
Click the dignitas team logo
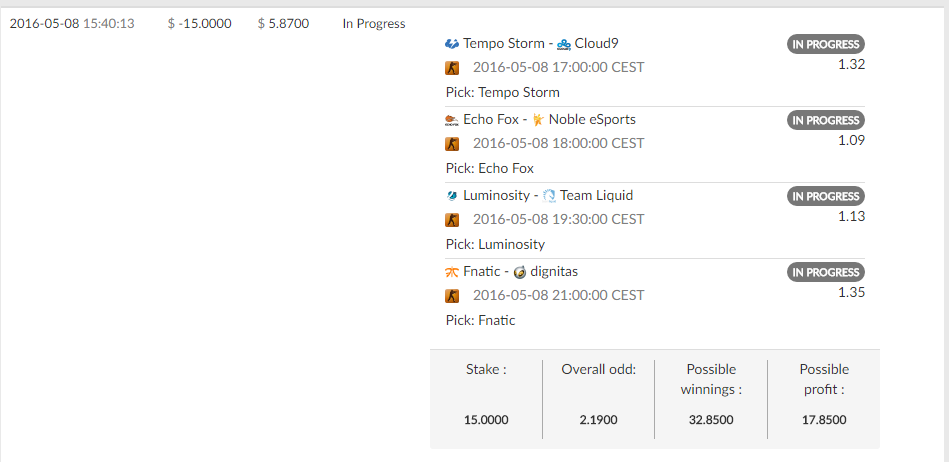(519, 272)
